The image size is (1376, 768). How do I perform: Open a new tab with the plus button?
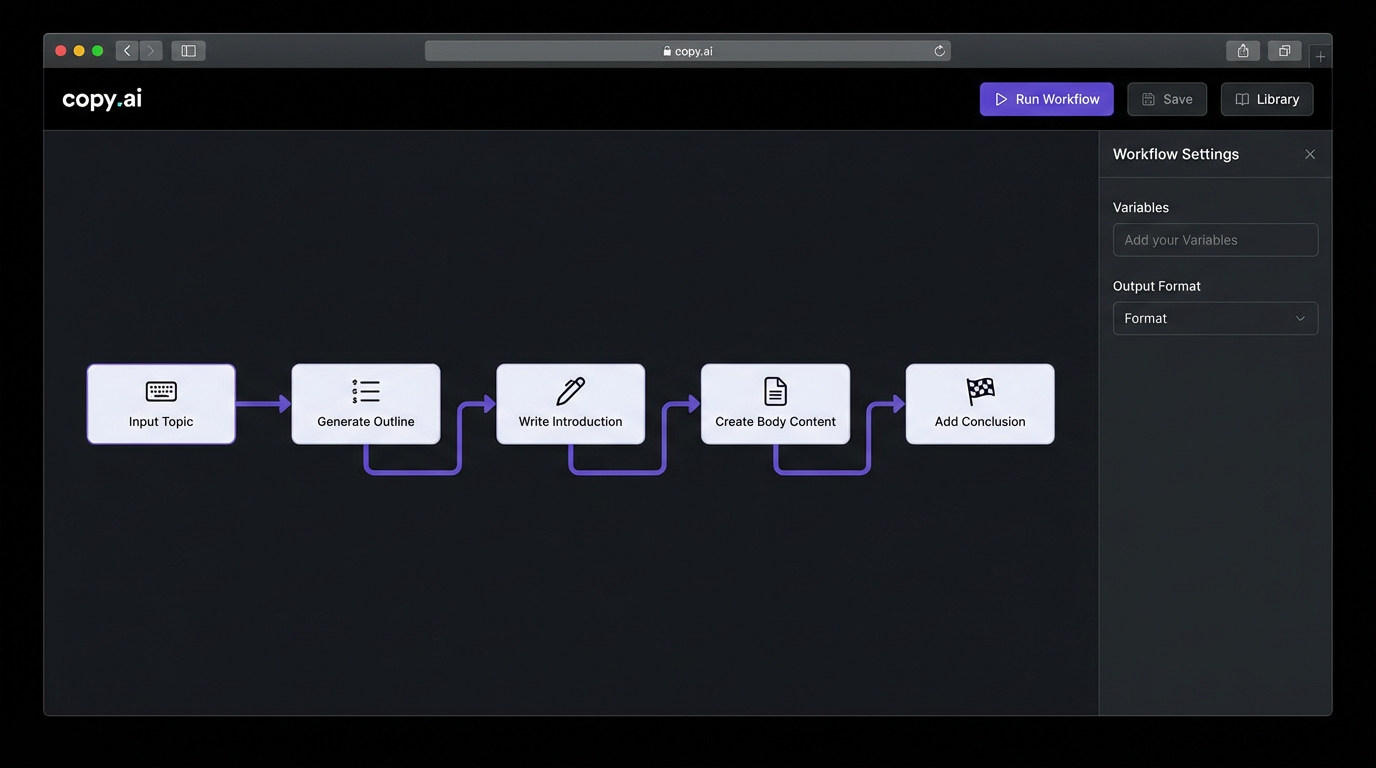click(1319, 55)
